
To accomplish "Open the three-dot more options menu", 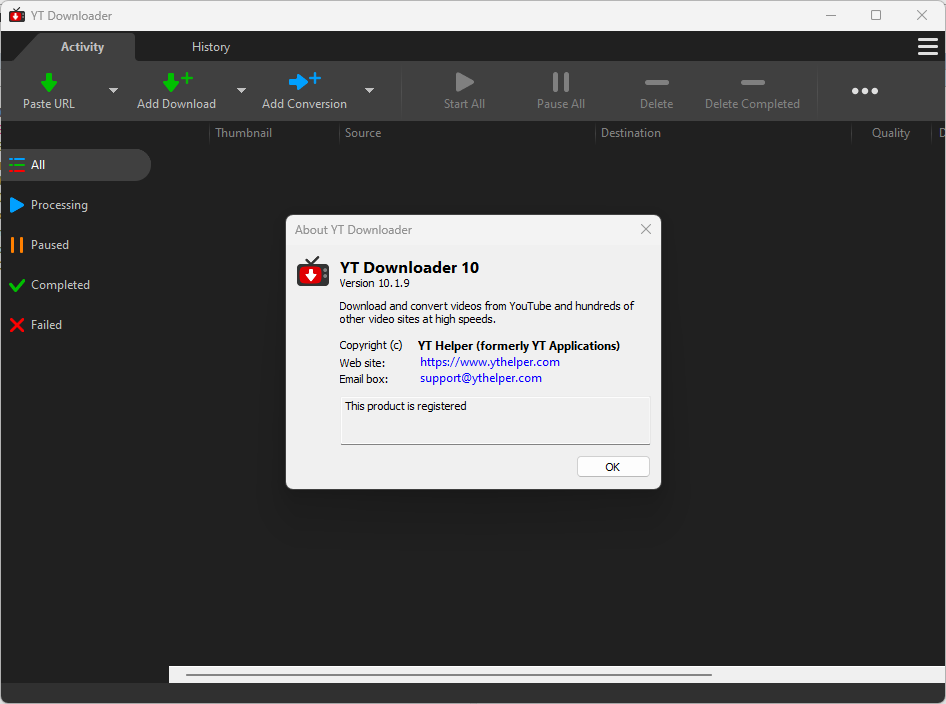I will (x=865, y=90).
